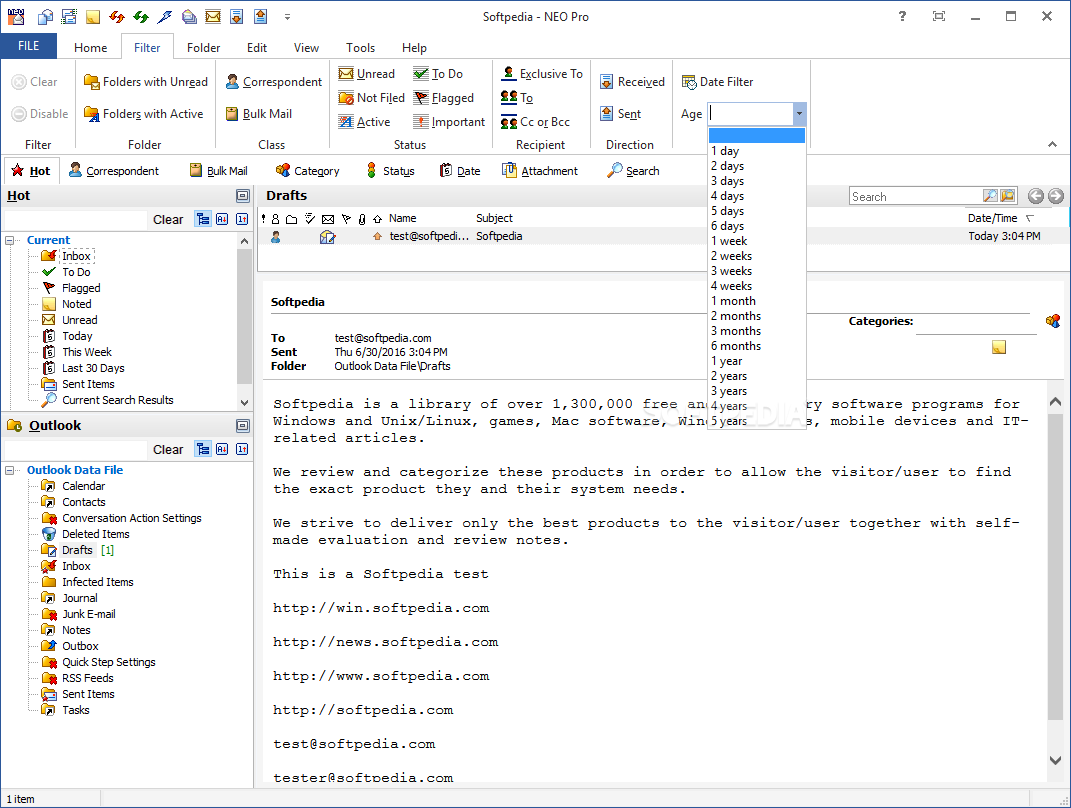Viewport: 1071px width, 808px height.
Task: Click the Unread status filter
Action: click(367, 74)
